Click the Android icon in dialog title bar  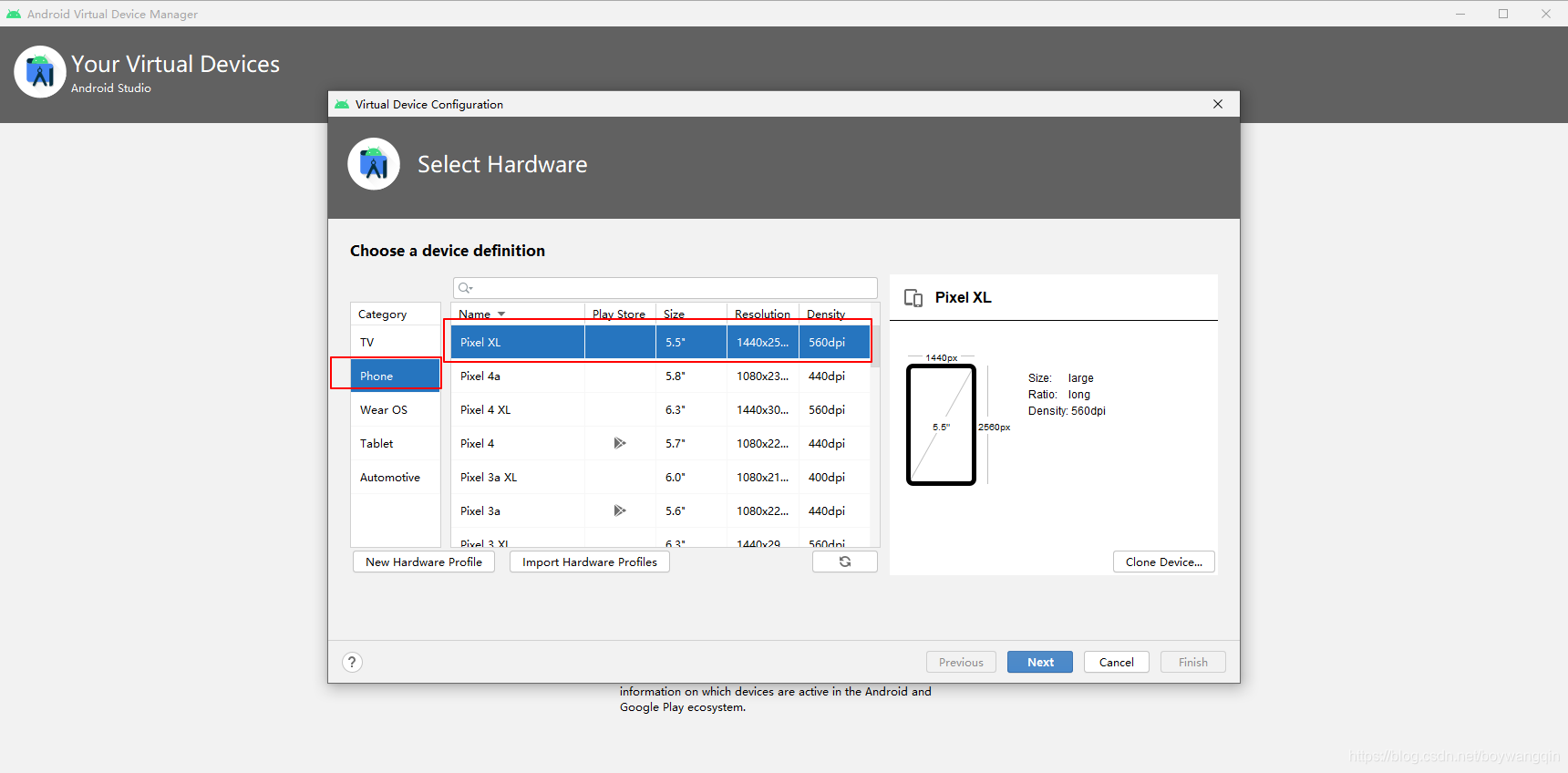tap(342, 105)
